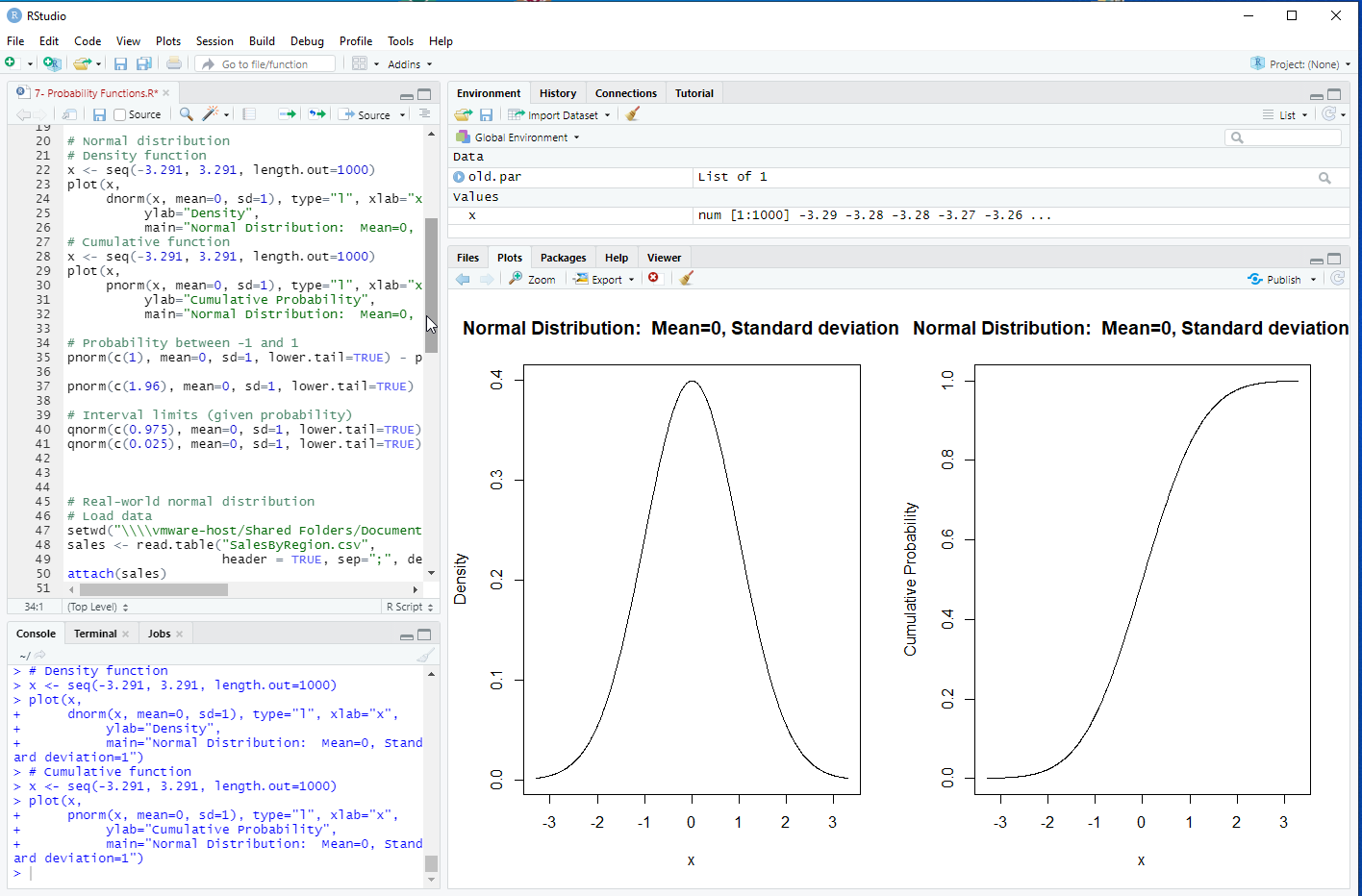
Task: Remove current plot with the red X icon
Action: click(654, 278)
